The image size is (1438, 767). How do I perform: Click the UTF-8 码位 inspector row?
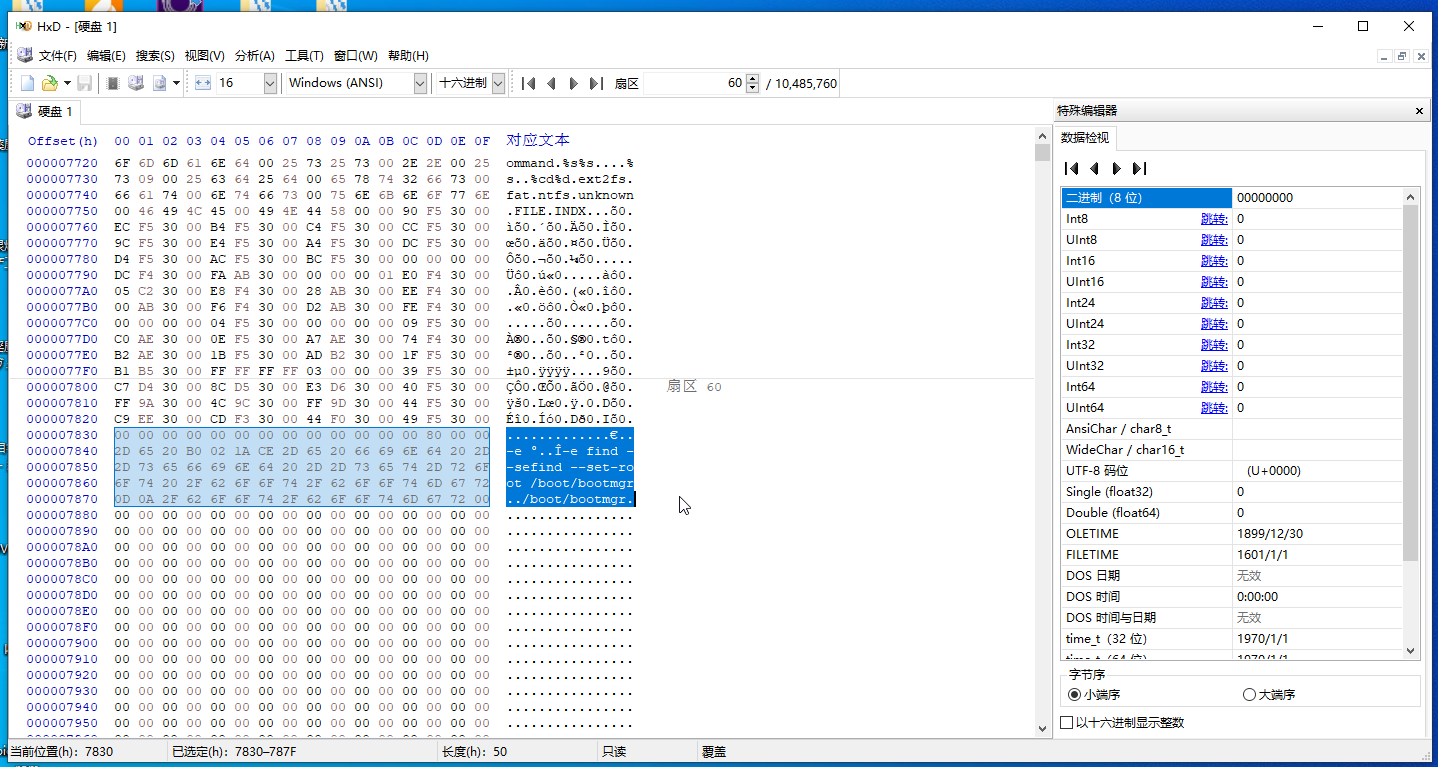[x=1232, y=471]
